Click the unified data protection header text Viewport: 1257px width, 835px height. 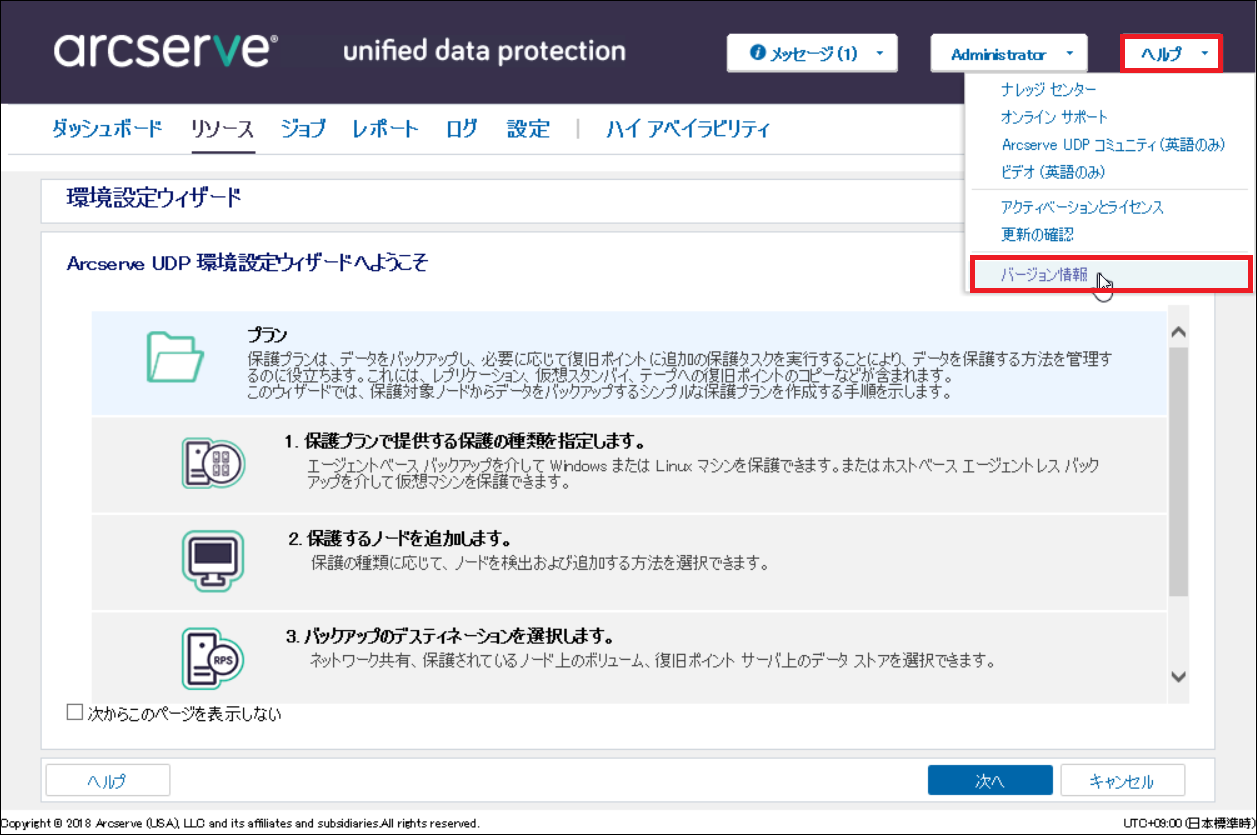tap(484, 51)
